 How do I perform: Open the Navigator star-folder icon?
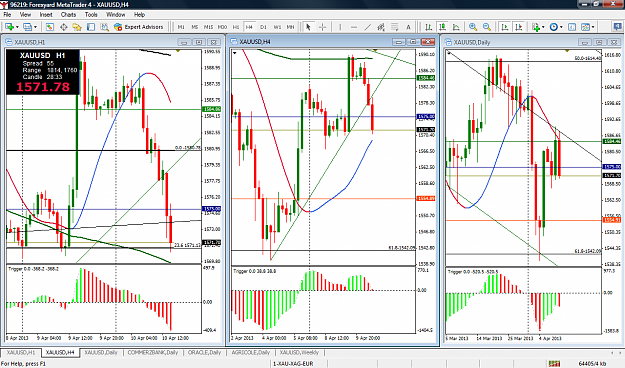click(x=77, y=27)
